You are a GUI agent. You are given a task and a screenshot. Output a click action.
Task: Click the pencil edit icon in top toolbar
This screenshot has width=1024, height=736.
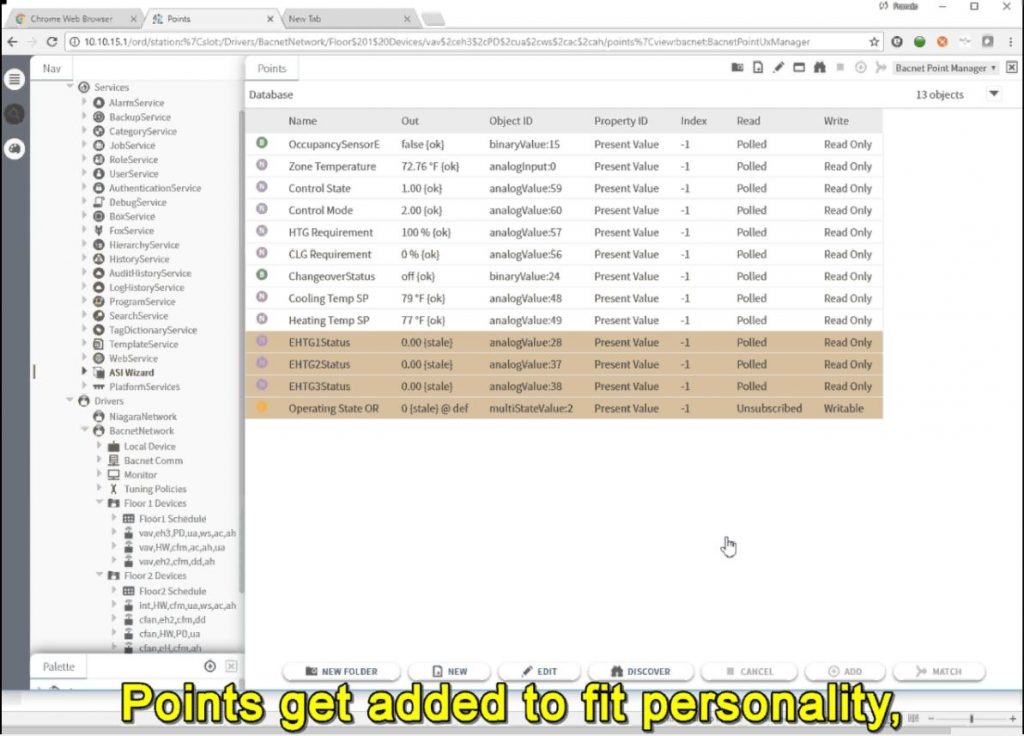click(778, 68)
